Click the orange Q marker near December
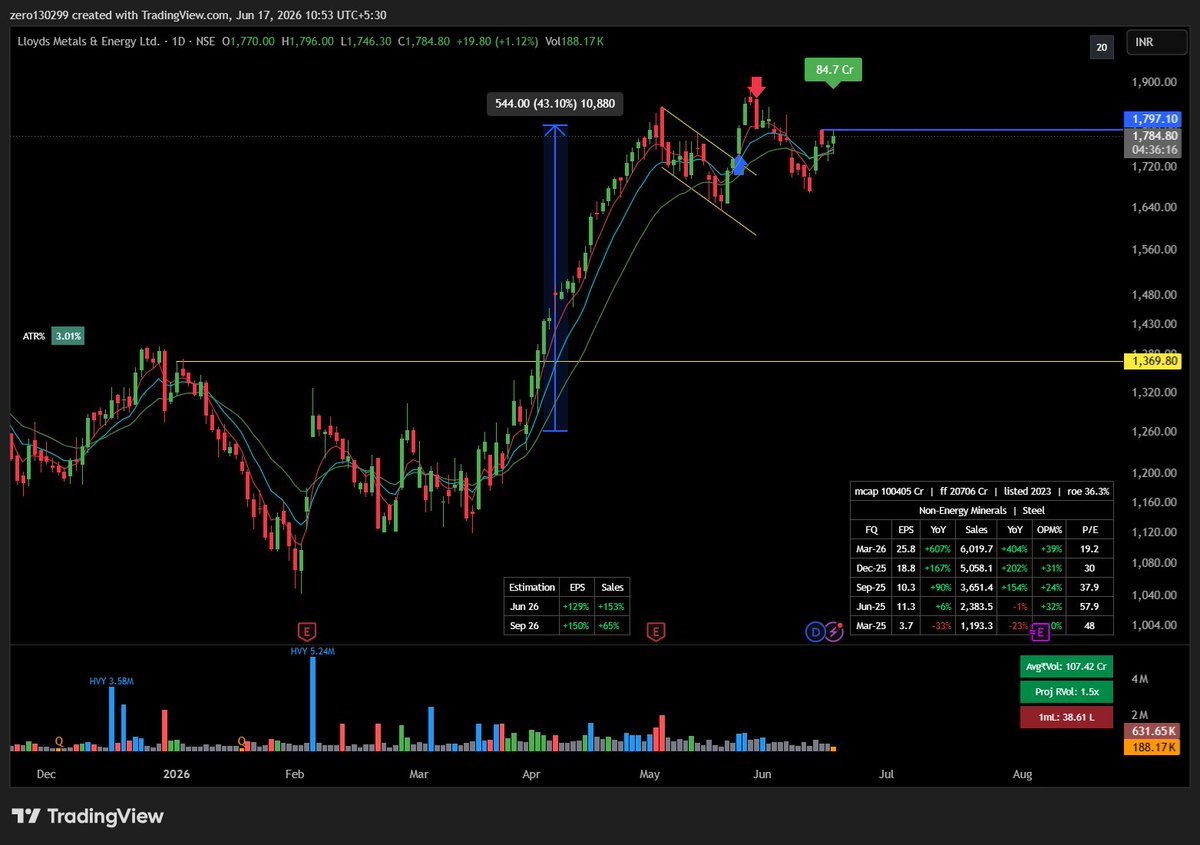1200x845 pixels. (59, 741)
